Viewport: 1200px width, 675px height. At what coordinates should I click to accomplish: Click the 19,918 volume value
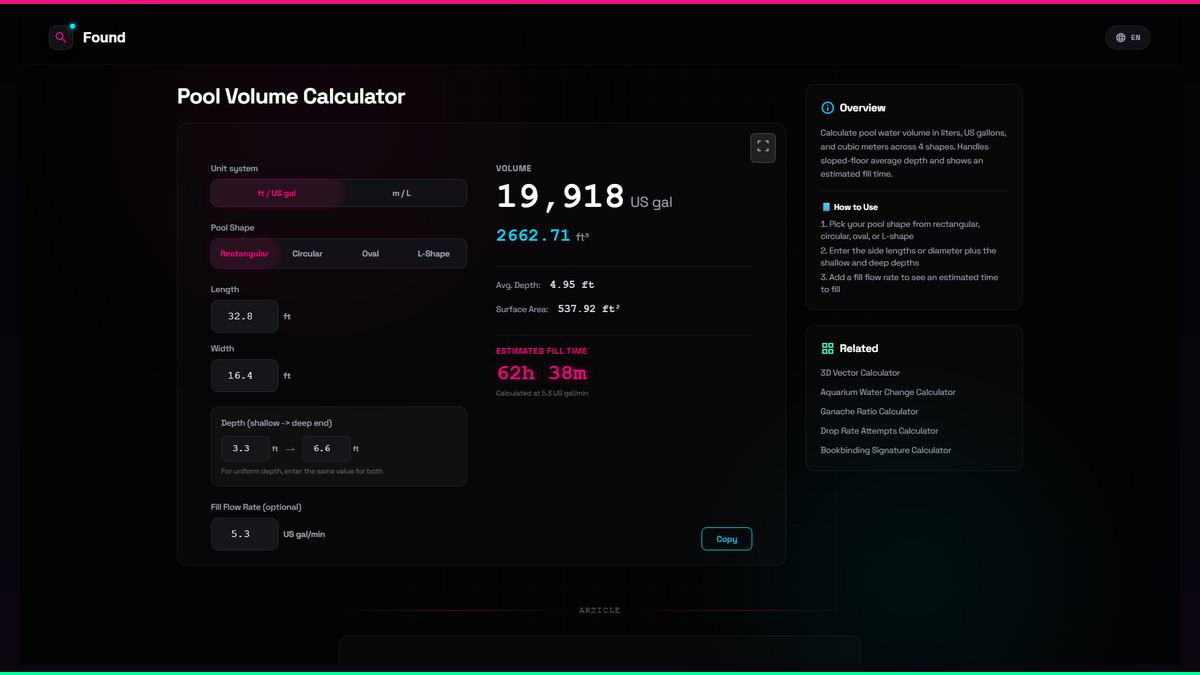pyautogui.click(x=560, y=197)
